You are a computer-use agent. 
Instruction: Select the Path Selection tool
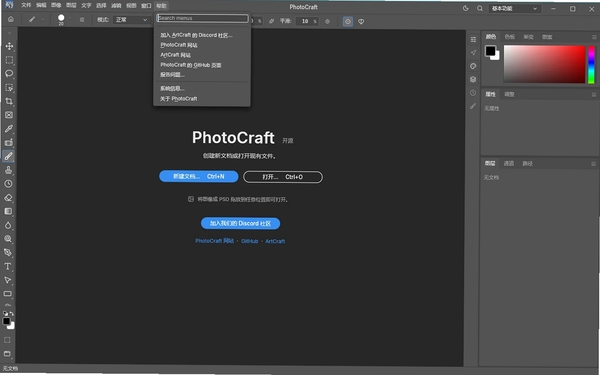point(9,280)
